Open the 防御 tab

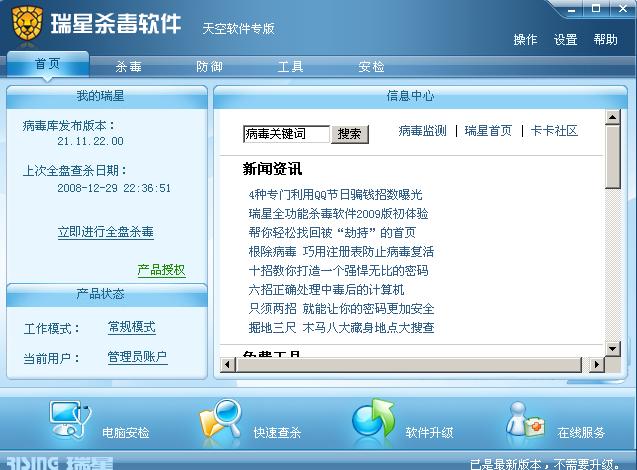[209, 66]
